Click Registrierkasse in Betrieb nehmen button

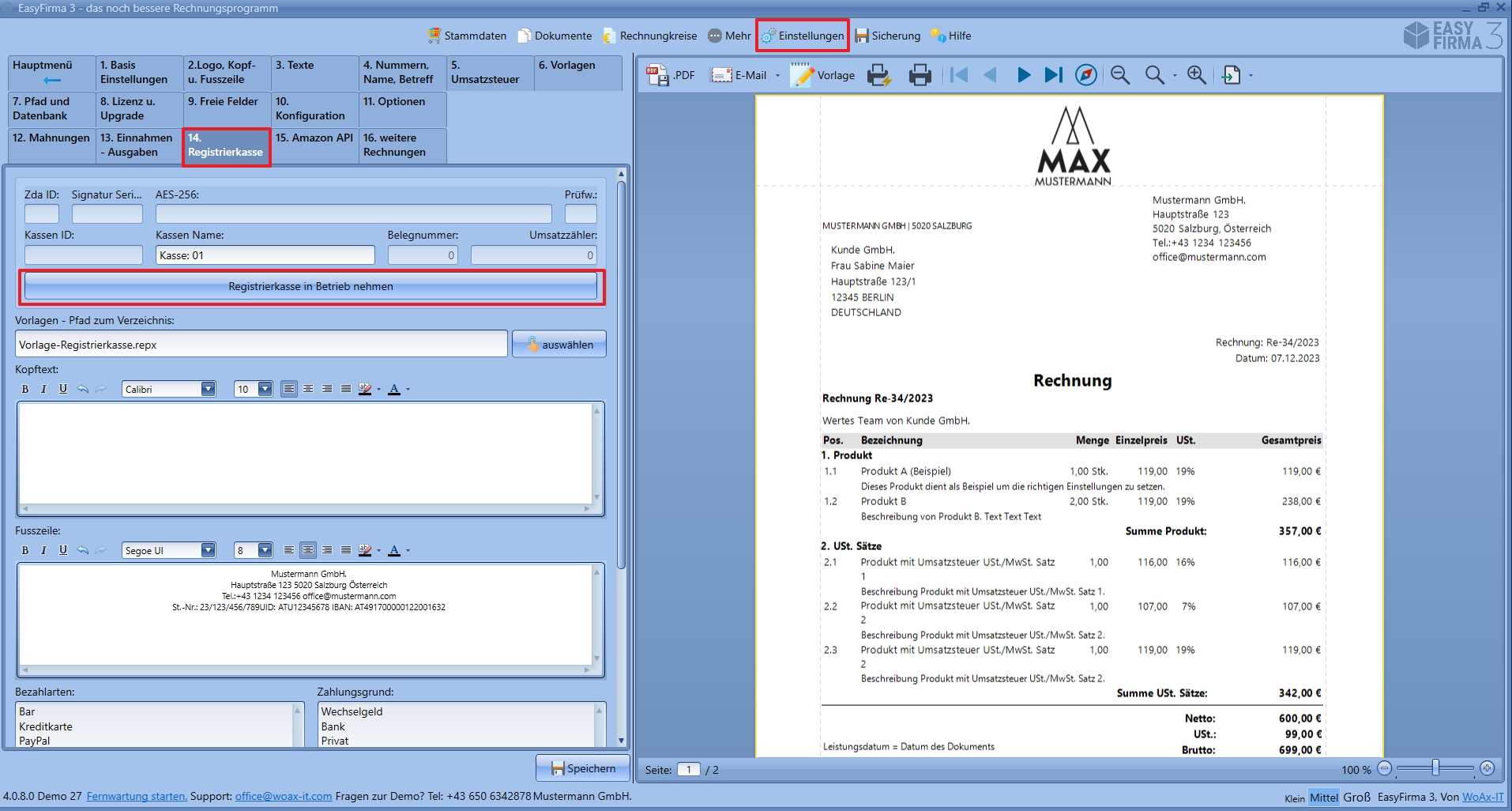(310, 286)
